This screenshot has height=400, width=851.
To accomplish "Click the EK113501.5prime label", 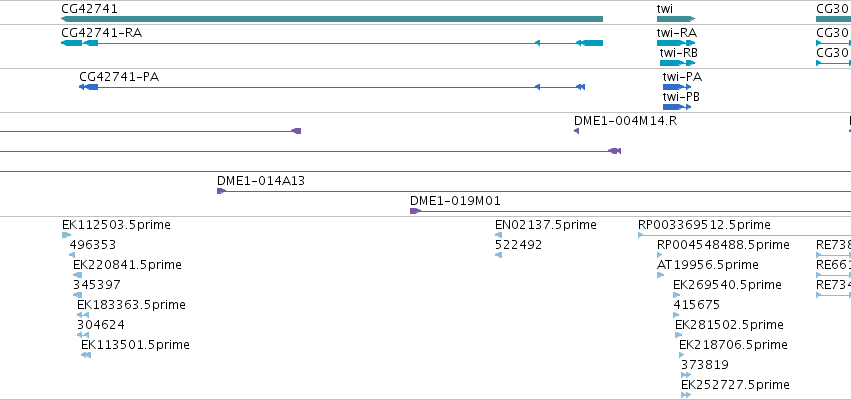I will (x=135, y=345).
